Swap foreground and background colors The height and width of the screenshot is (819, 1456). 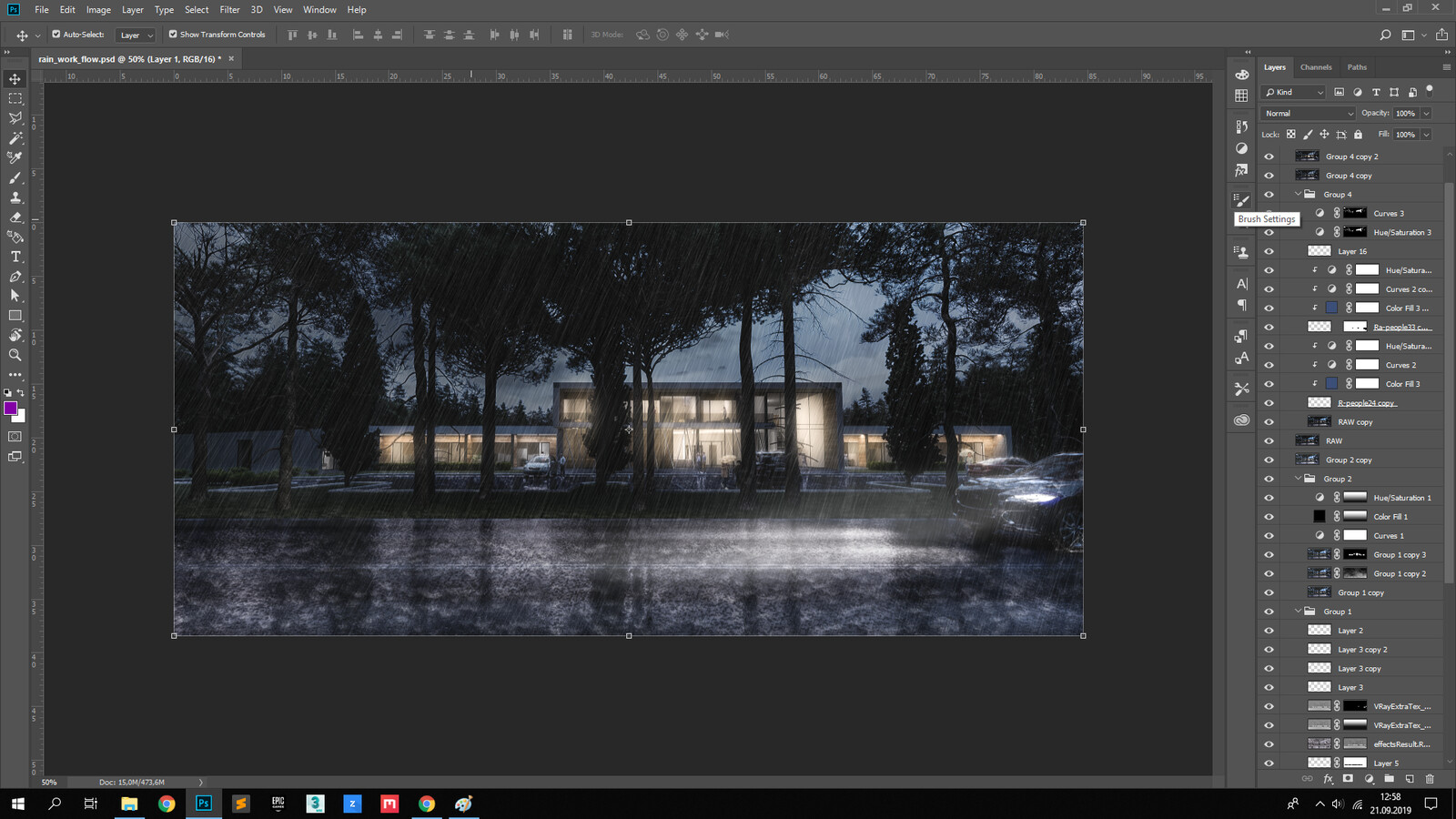click(x=21, y=393)
